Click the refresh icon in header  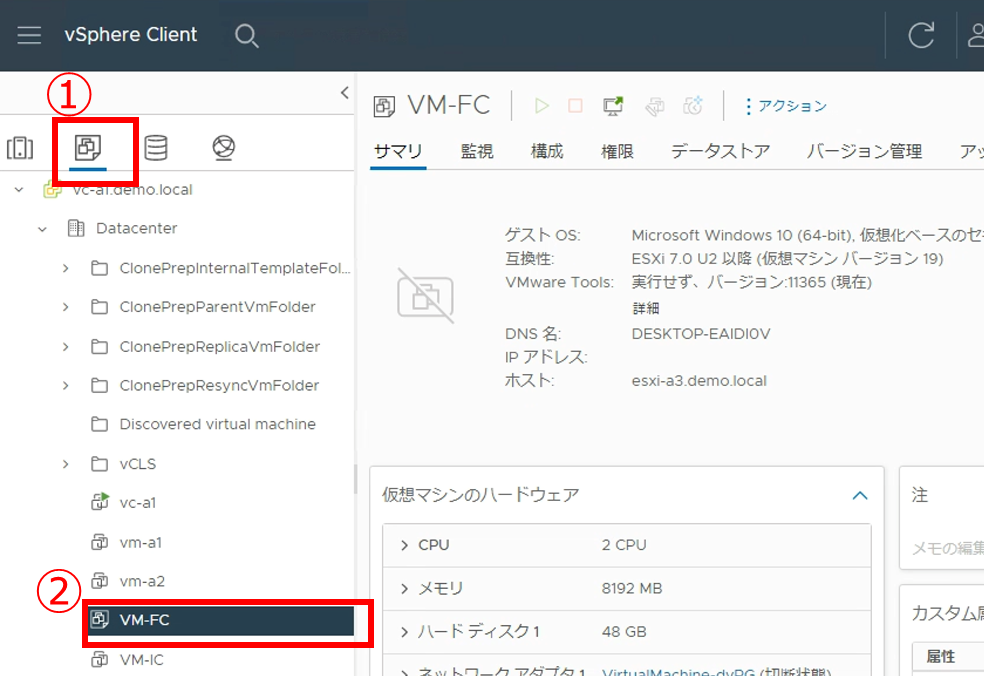tap(920, 36)
